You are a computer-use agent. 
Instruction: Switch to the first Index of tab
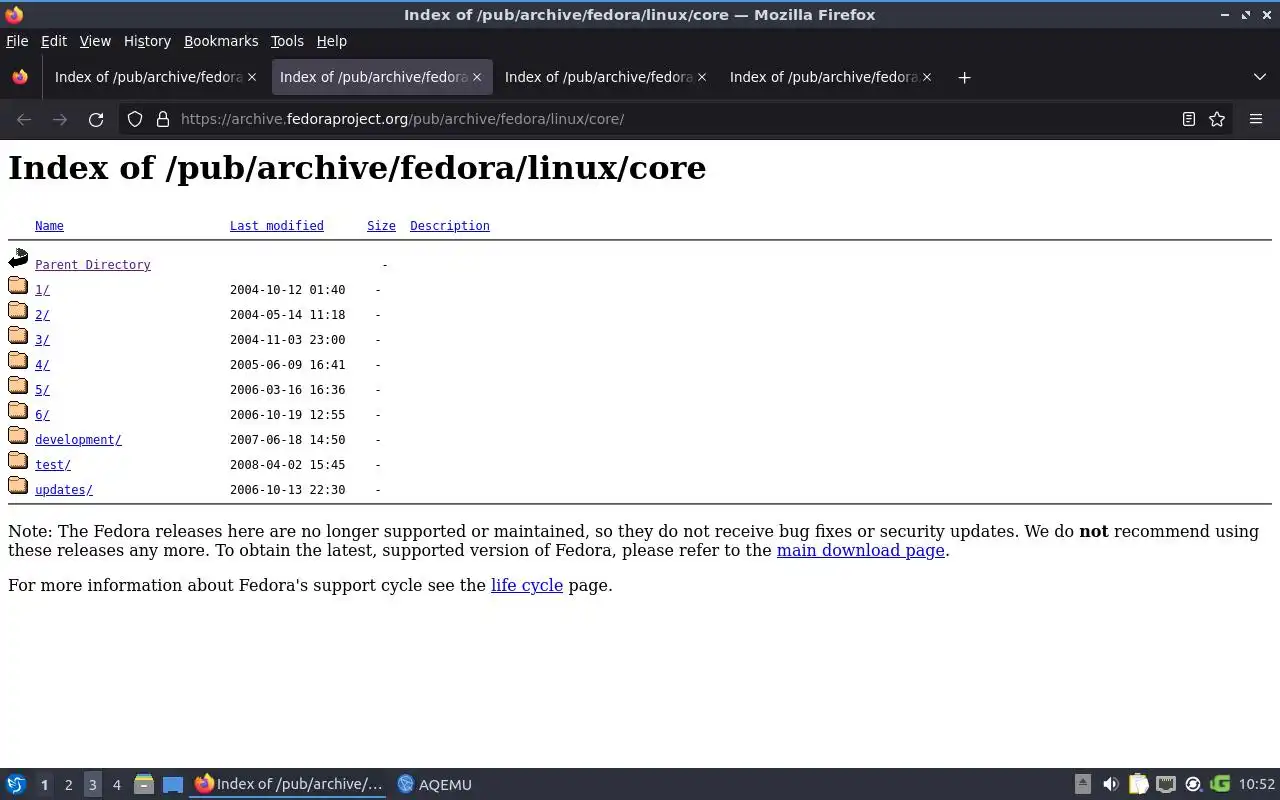tap(155, 77)
